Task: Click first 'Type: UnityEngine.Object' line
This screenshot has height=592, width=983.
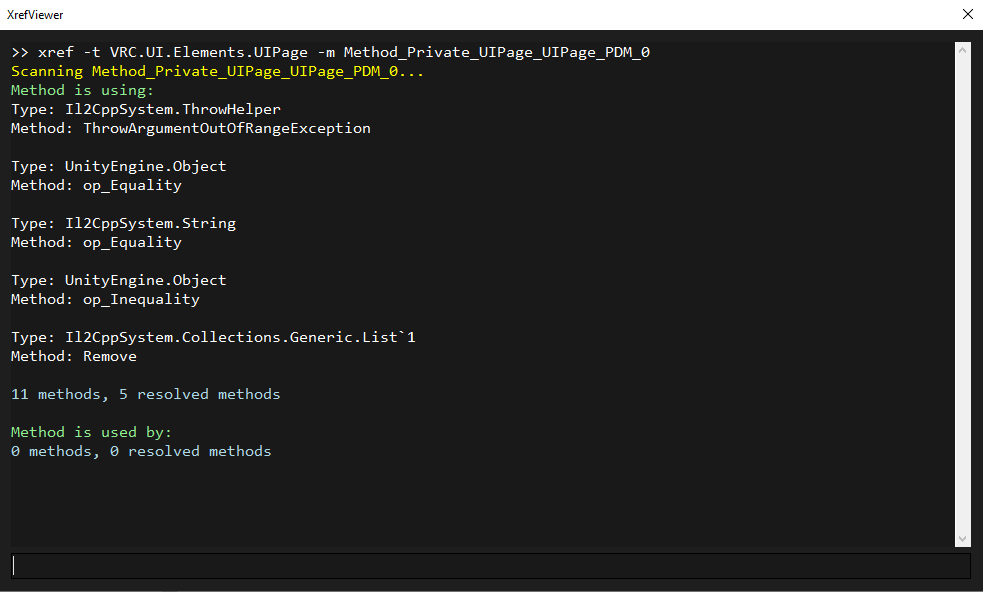Action: pos(118,166)
